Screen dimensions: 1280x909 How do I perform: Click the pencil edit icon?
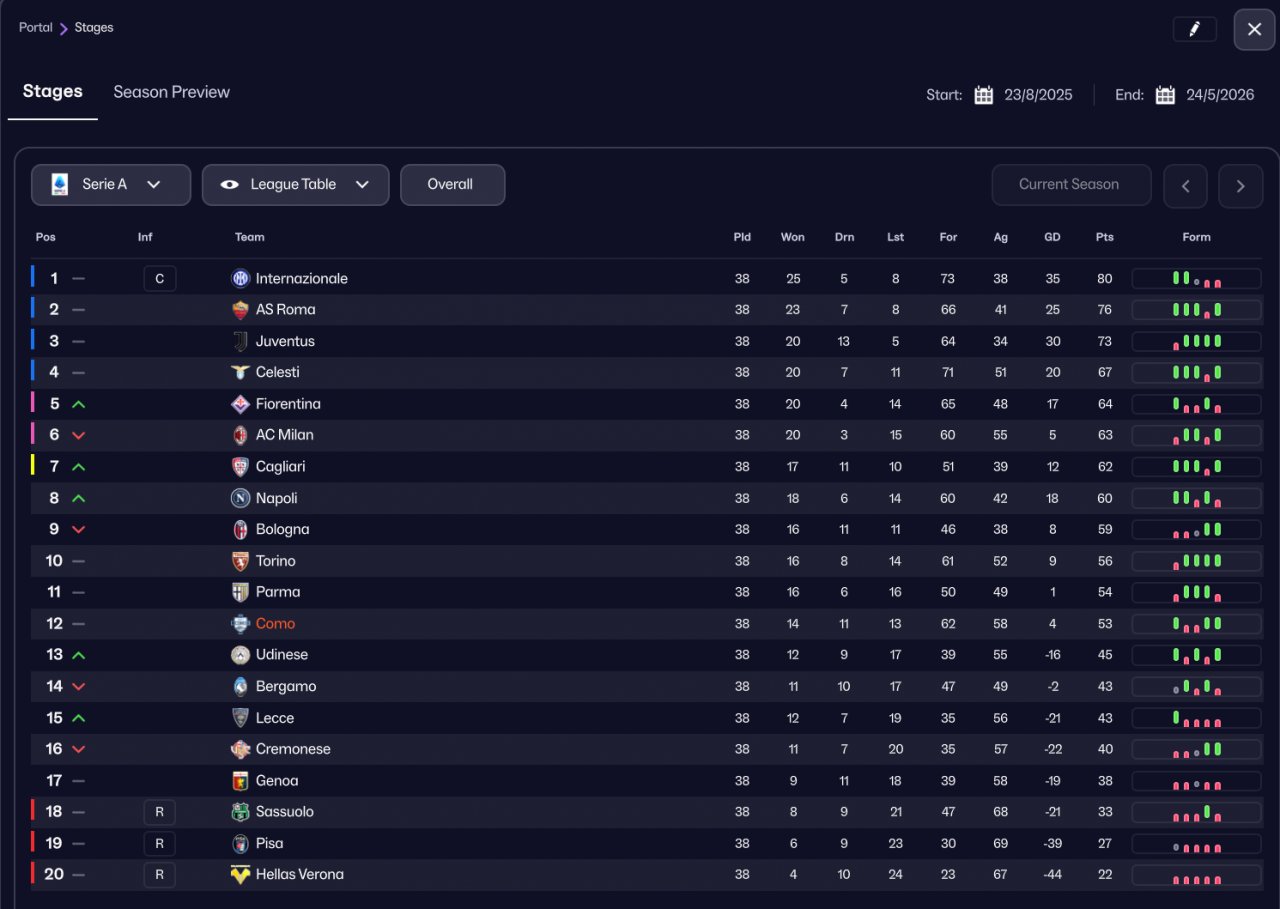tap(1194, 29)
